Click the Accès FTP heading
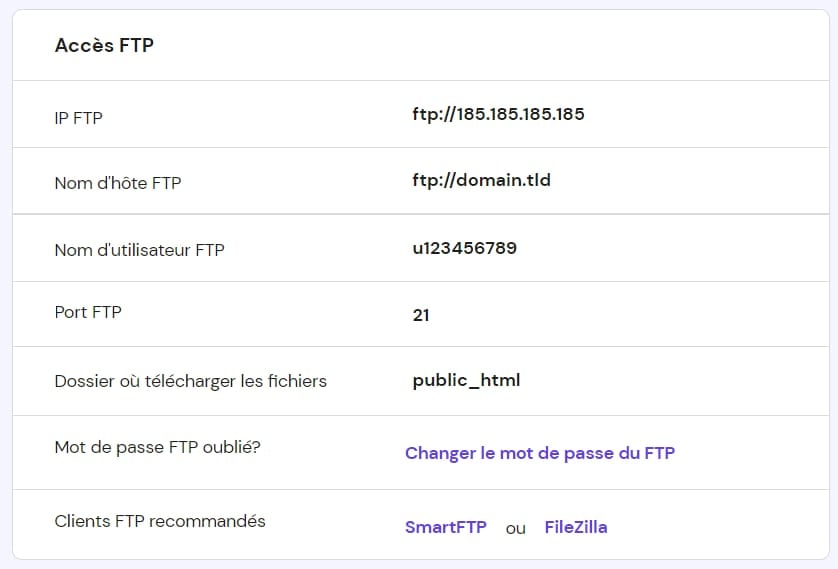The width and height of the screenshot is (838, 569). (x=104, y=45)
